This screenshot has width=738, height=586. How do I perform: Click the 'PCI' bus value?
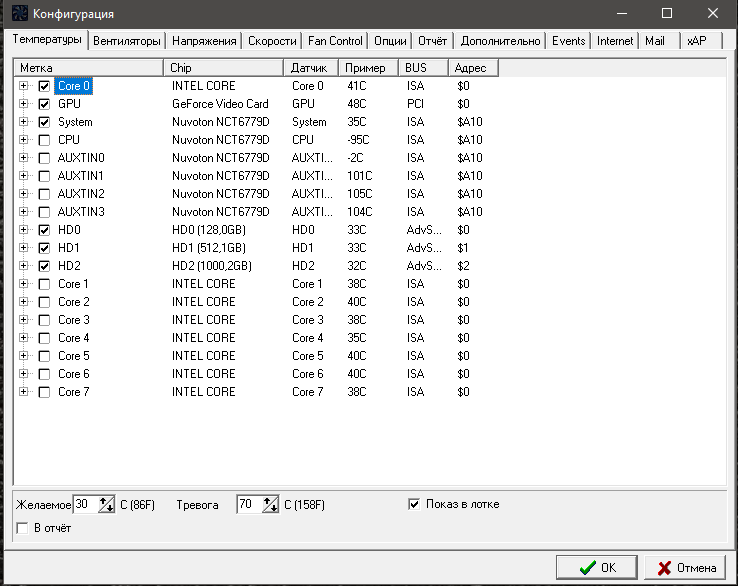point(416,104)
